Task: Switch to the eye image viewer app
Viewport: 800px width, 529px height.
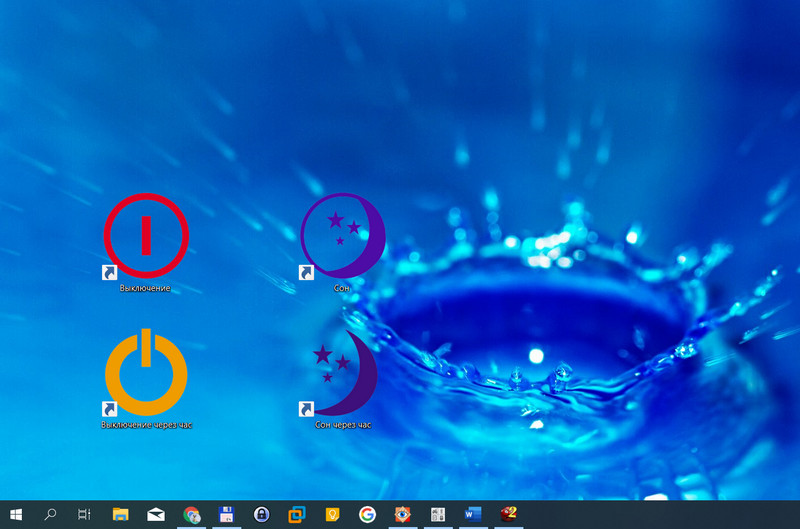Action: click(403, 514)
